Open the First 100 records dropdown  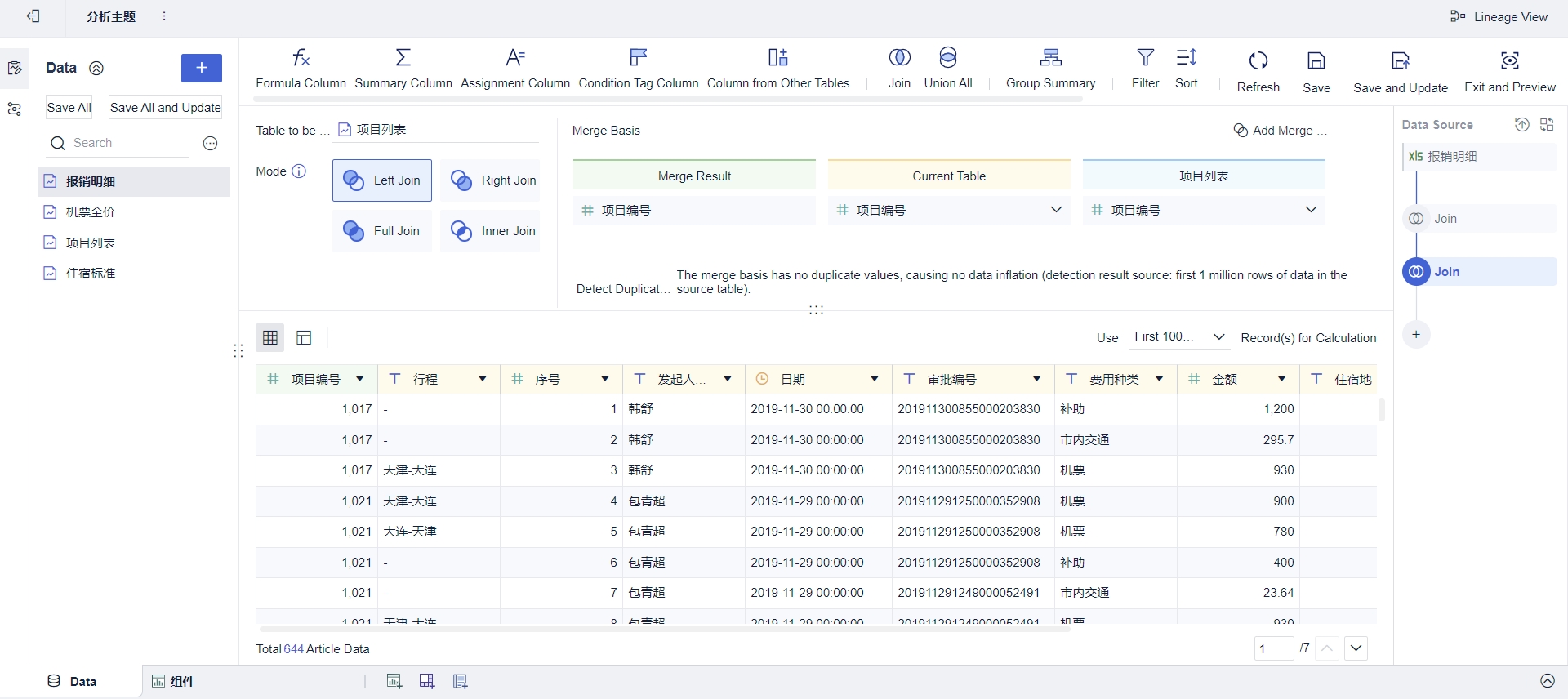[1179, 337]
